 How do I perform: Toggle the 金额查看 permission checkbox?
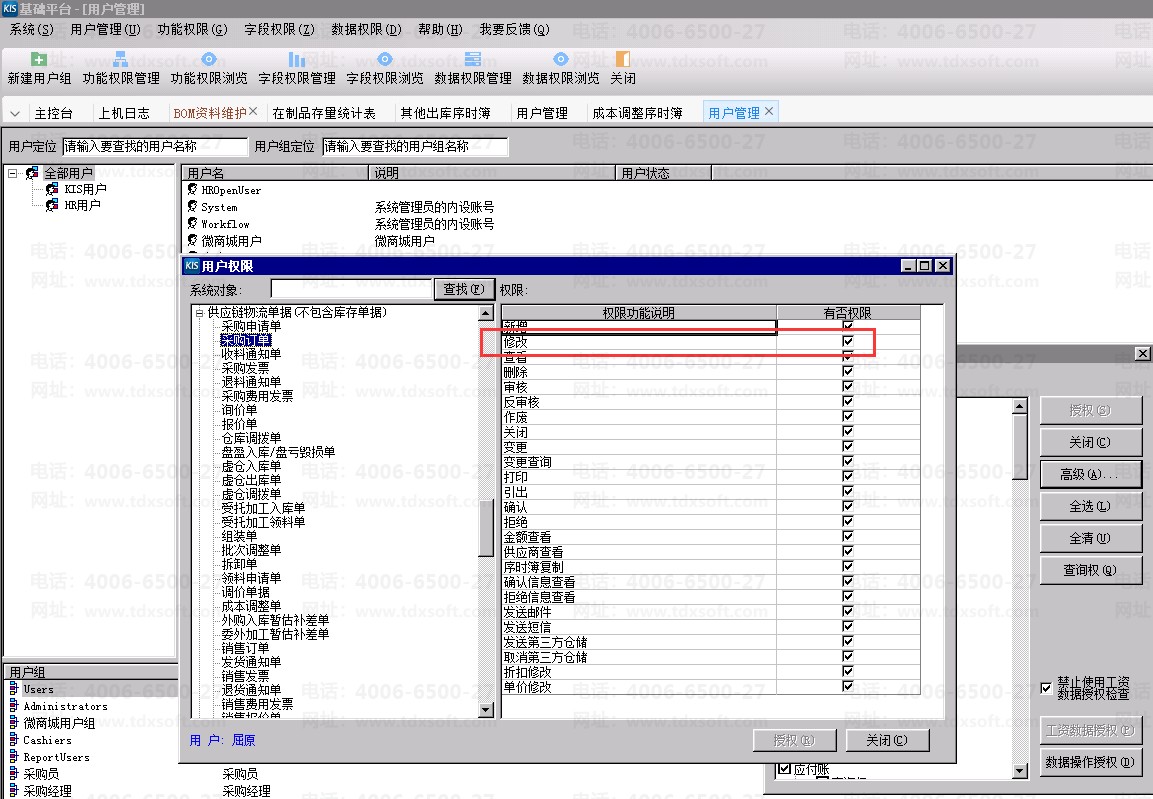[848, 536]
